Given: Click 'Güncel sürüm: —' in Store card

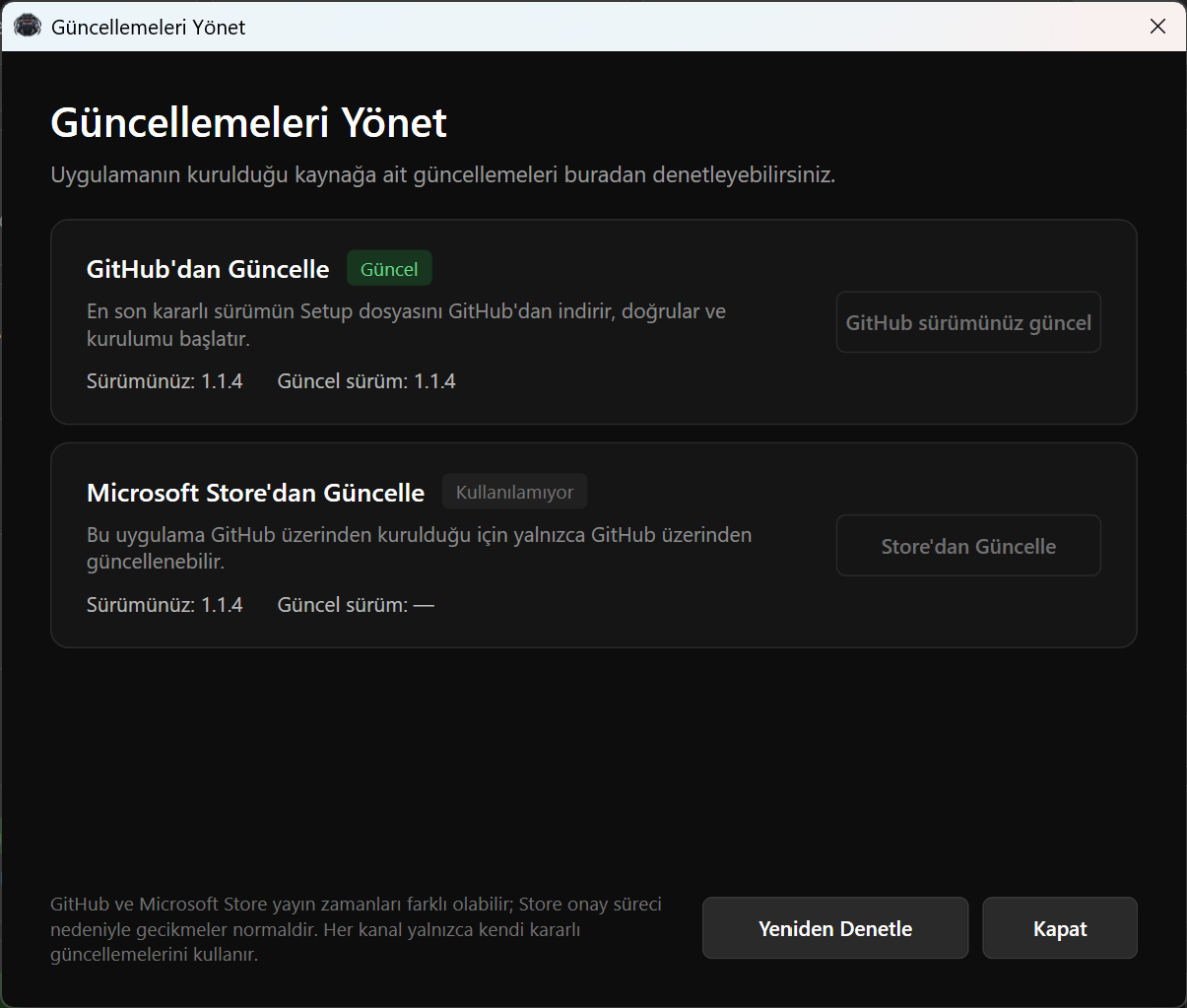Looking at the screenshot, I should 356,605.
